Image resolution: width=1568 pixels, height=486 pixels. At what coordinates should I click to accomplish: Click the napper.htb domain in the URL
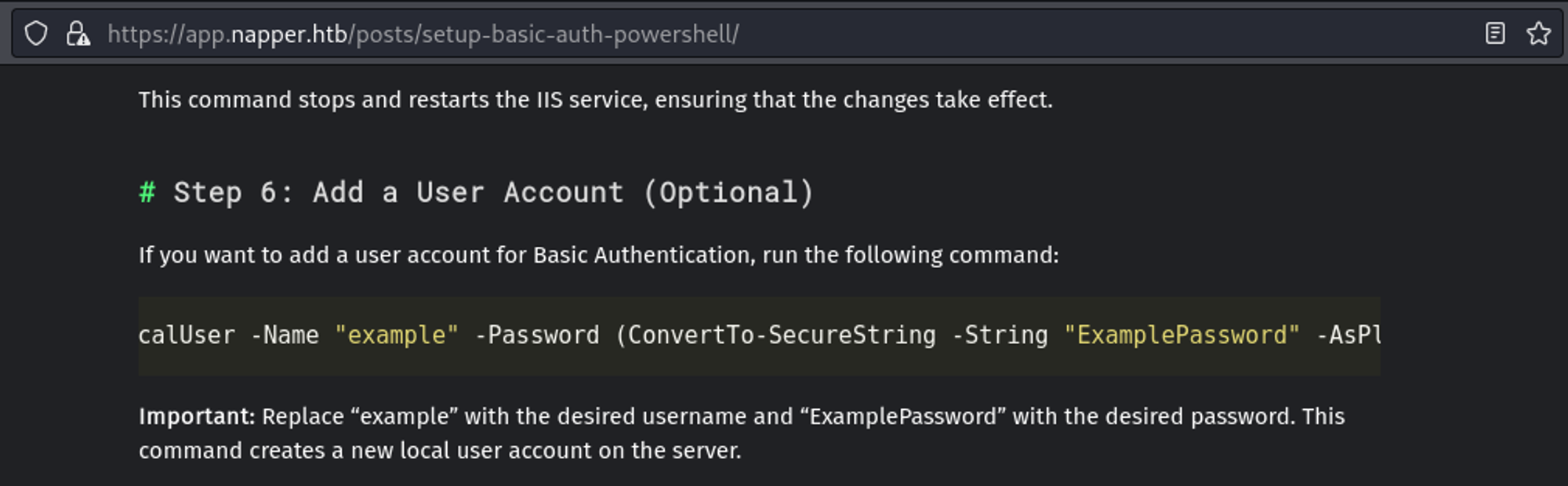click(x=289, y=34)
